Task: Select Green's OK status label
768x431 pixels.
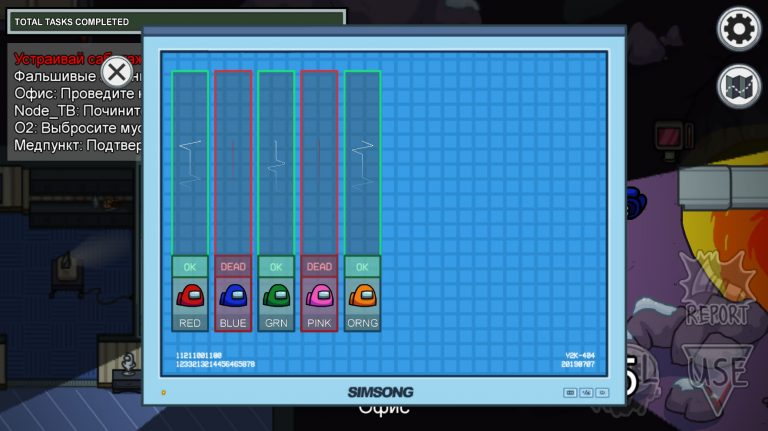Action: (276, 267)
